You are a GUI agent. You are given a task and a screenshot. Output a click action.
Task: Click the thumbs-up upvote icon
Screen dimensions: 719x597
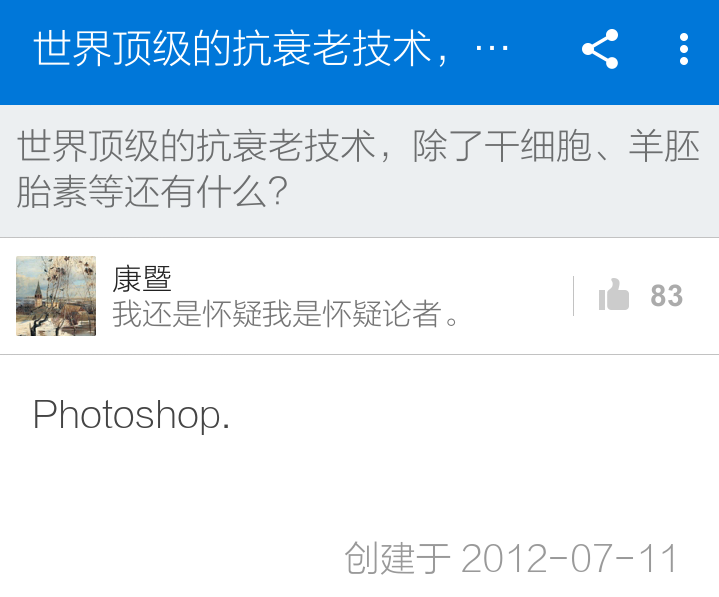[x=614, y=295]
